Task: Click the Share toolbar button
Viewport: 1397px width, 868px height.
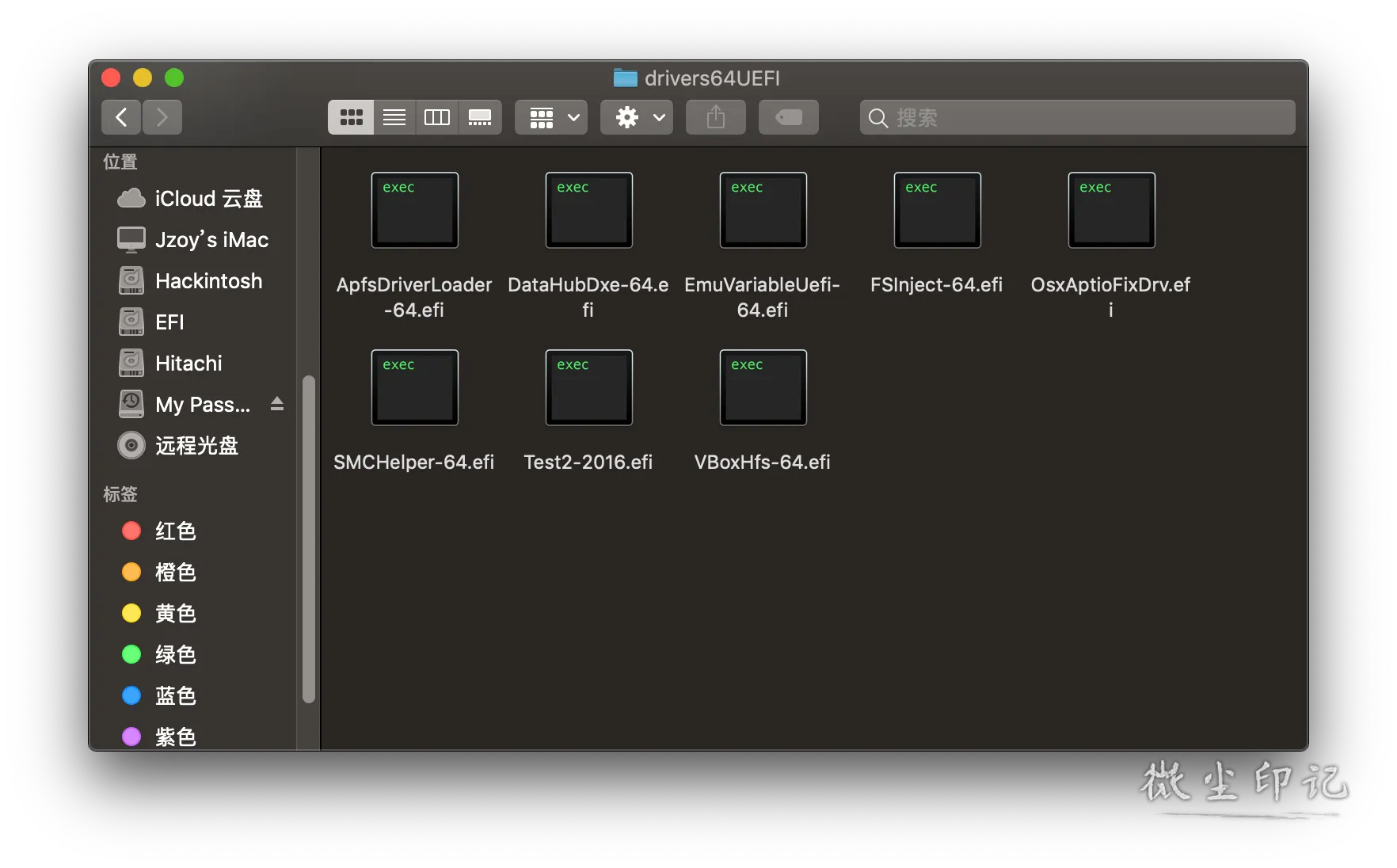Action: click(716, 117)
